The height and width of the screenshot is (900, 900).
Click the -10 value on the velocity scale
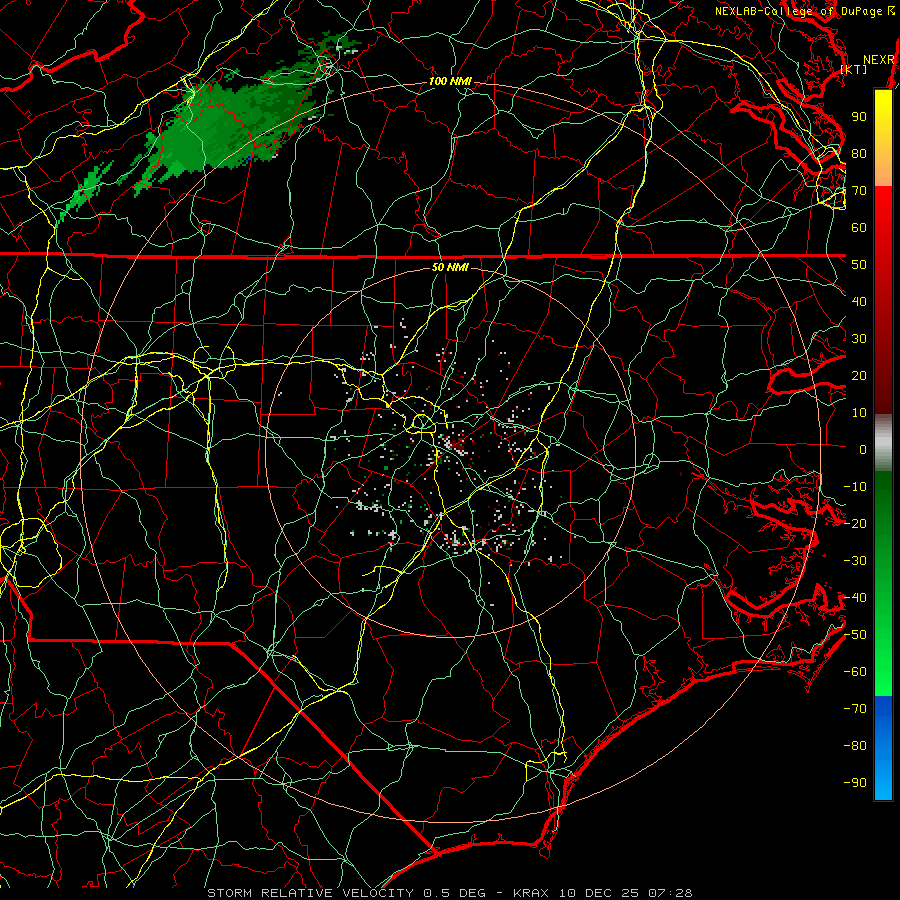pos(855,487)
